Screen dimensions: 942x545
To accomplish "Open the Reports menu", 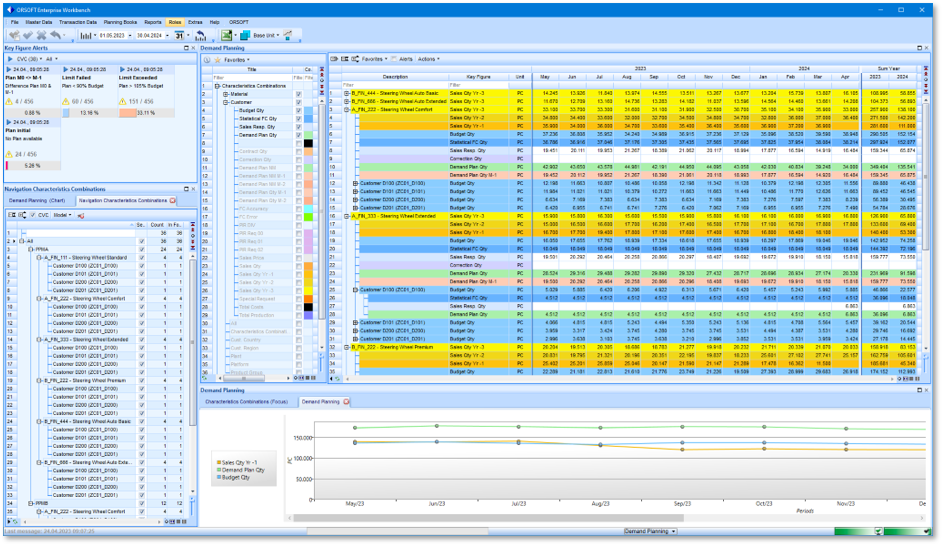I will tap(153, 22).
